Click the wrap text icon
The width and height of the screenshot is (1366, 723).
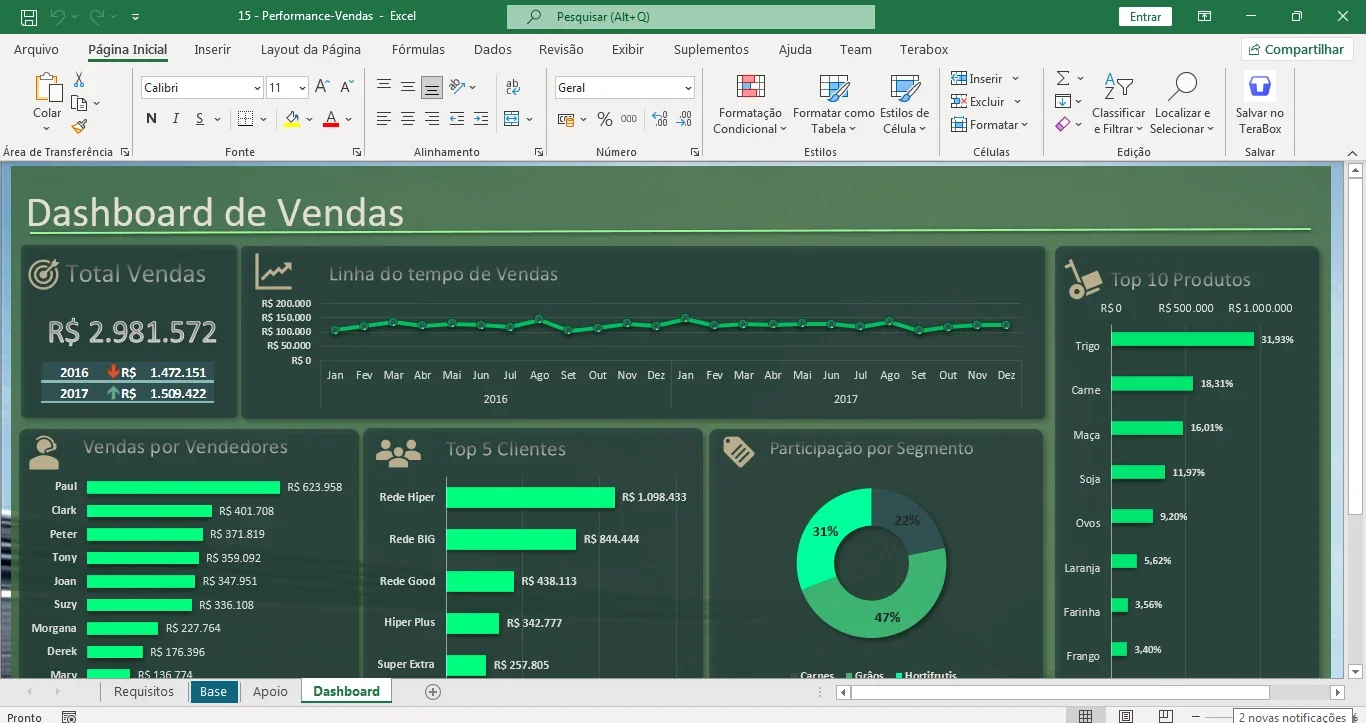513,88
